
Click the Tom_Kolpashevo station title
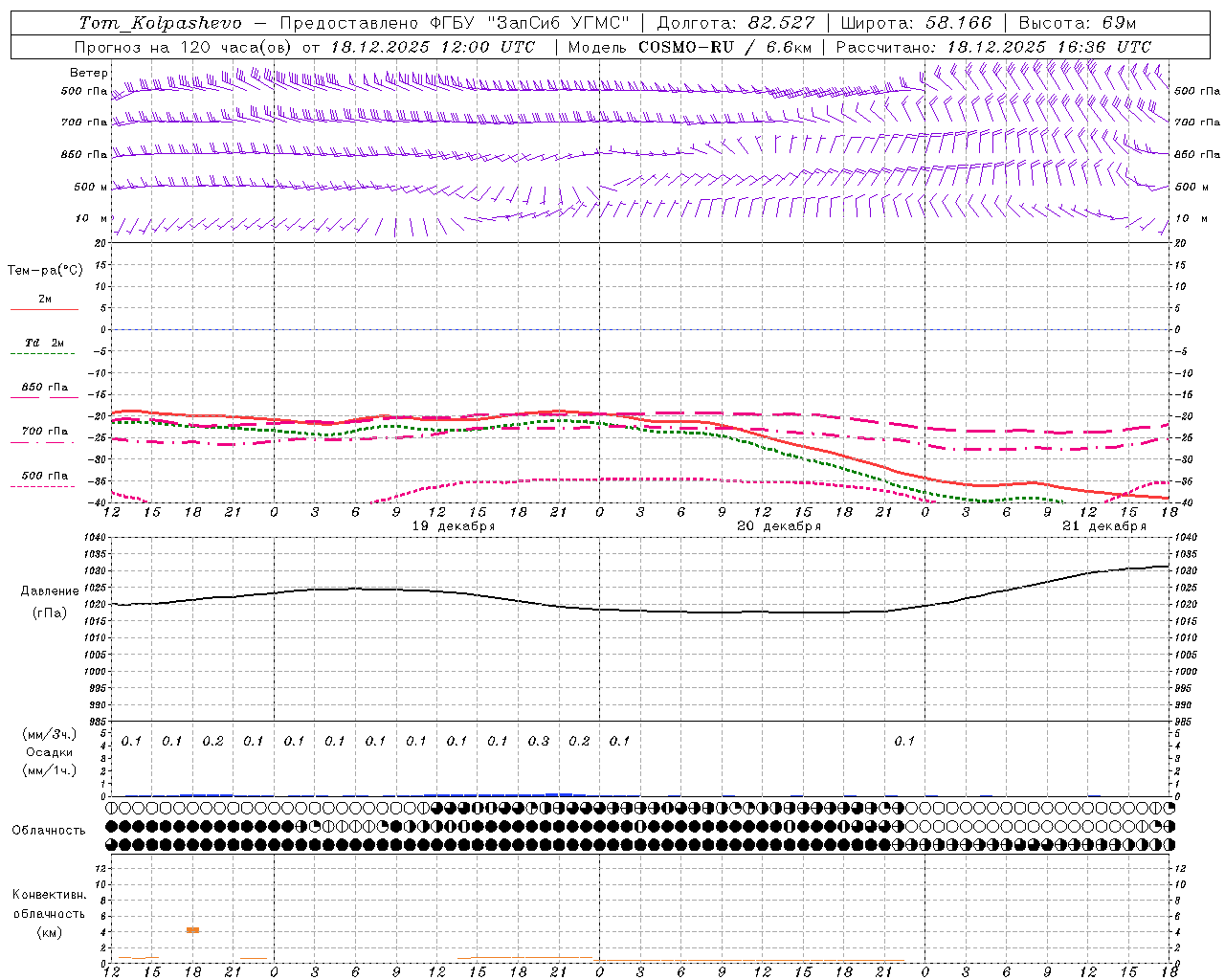pos(160,23)
